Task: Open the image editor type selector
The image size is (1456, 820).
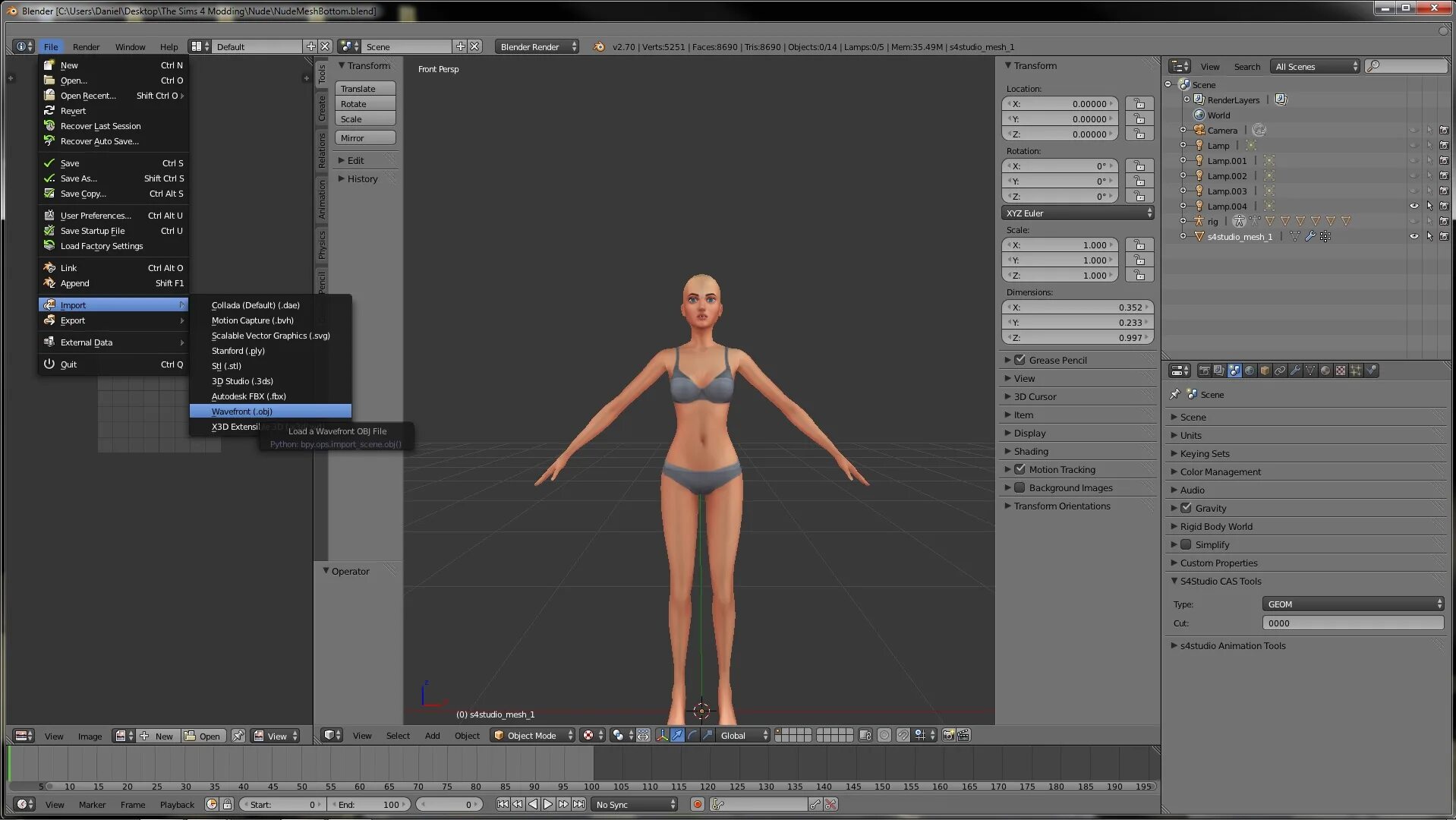Action: tap(24, 736)
